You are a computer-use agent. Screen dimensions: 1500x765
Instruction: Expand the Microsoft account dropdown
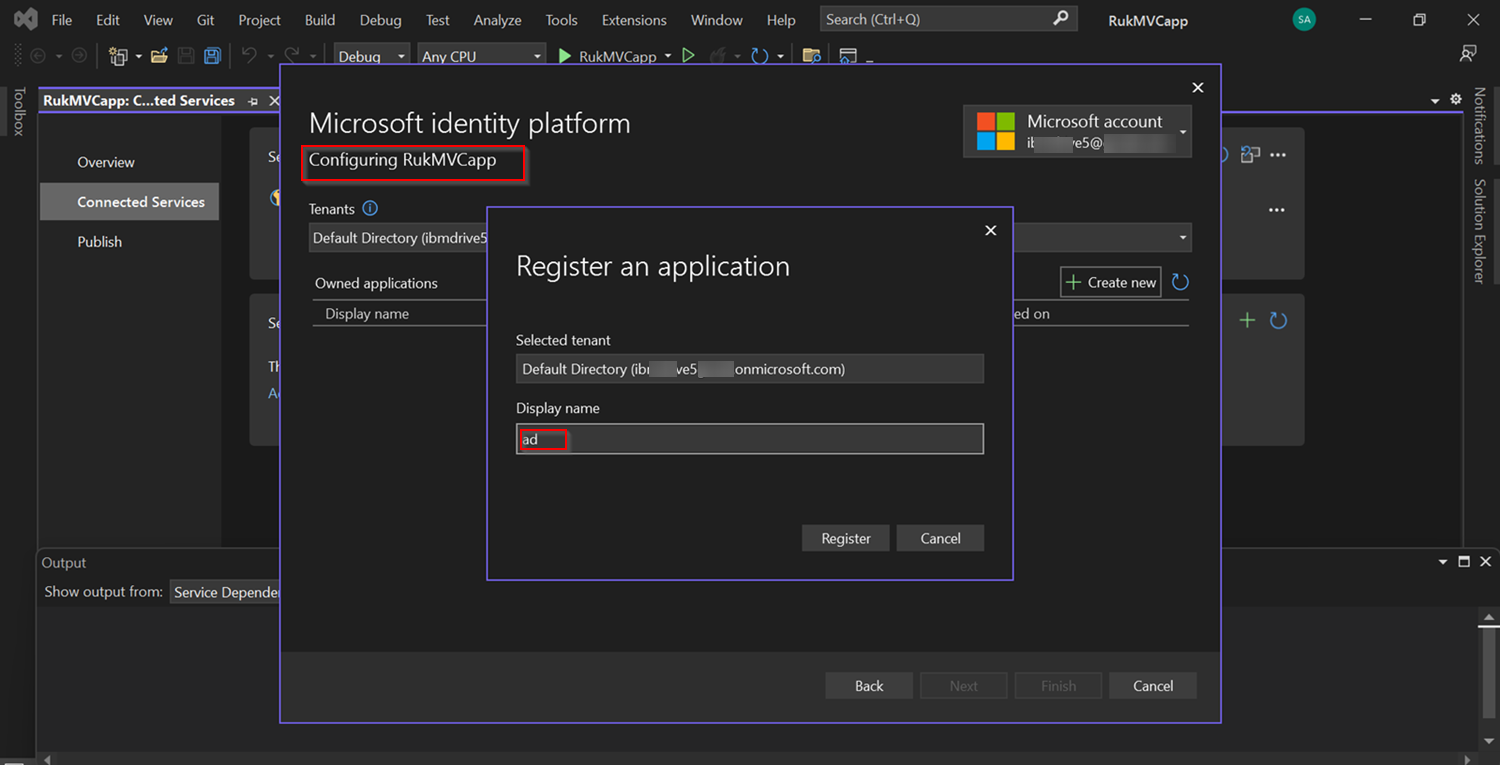1183,132
